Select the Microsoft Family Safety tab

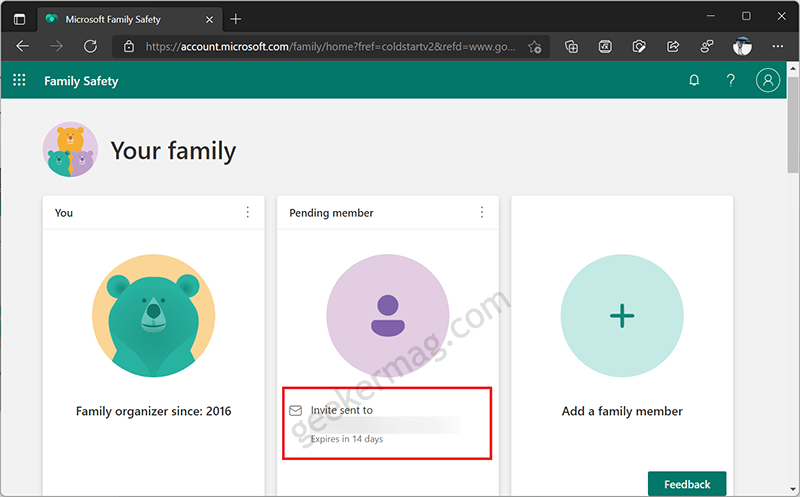(130, 19)
